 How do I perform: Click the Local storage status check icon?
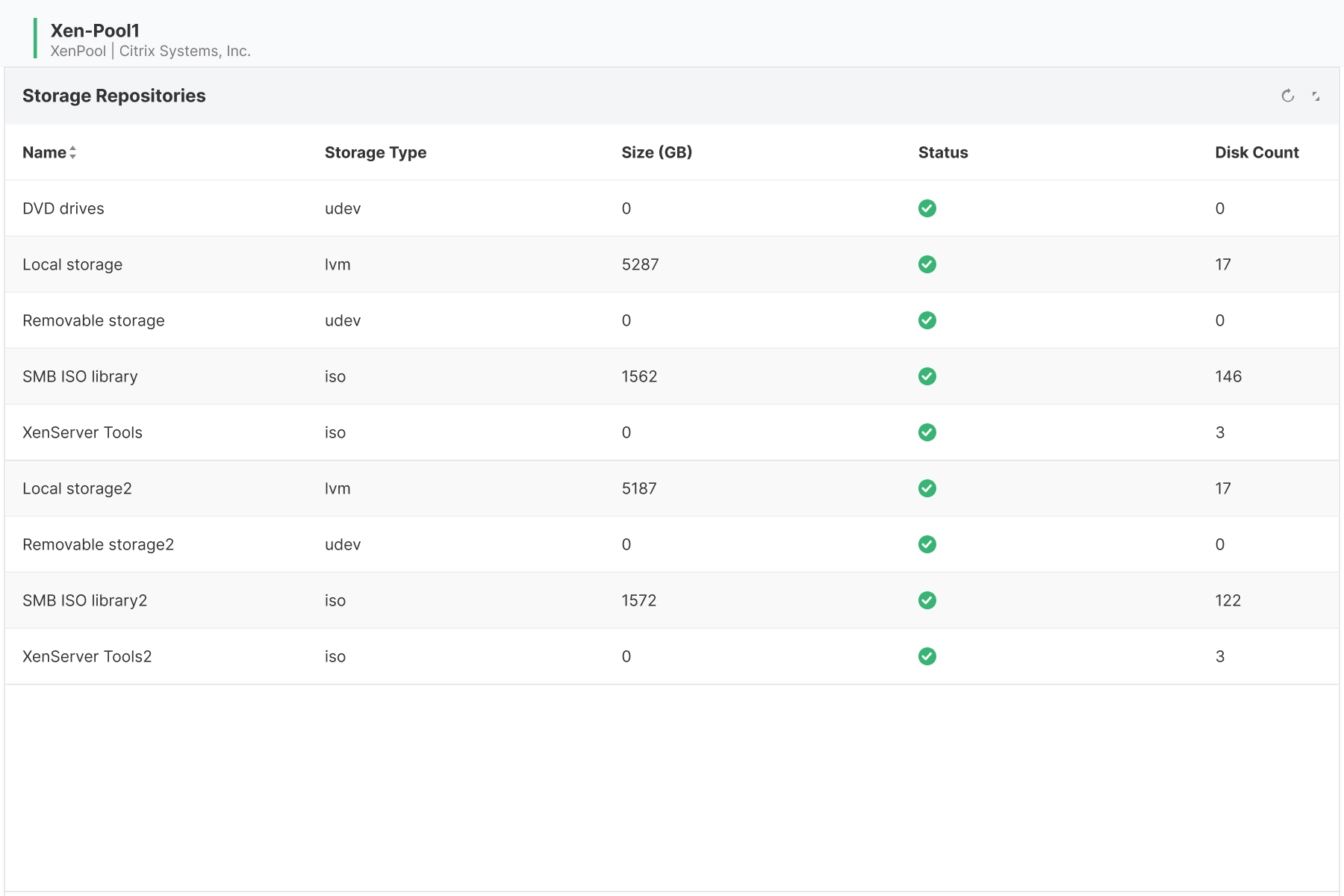(927, 264)
